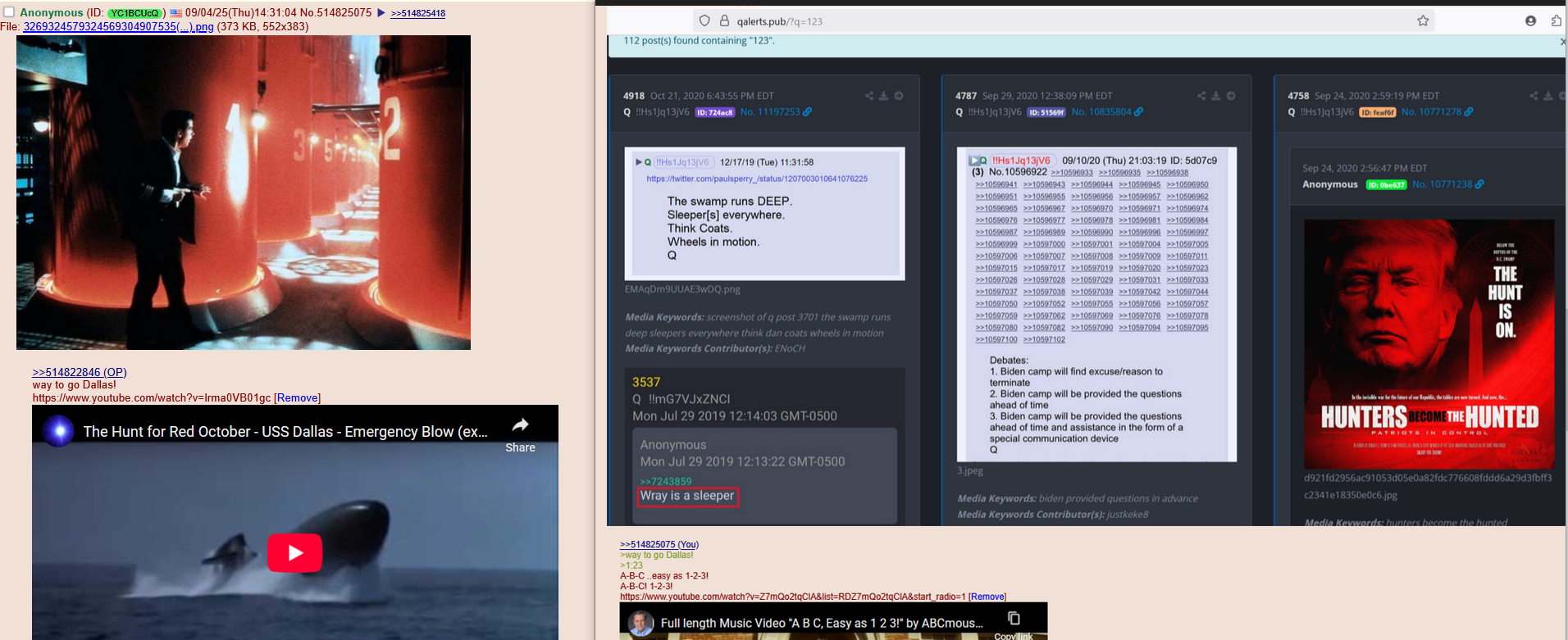Play the USS Dallas Emergency Blow video
This screenshot has width=1568, height=640.
[x=294, y=553]
